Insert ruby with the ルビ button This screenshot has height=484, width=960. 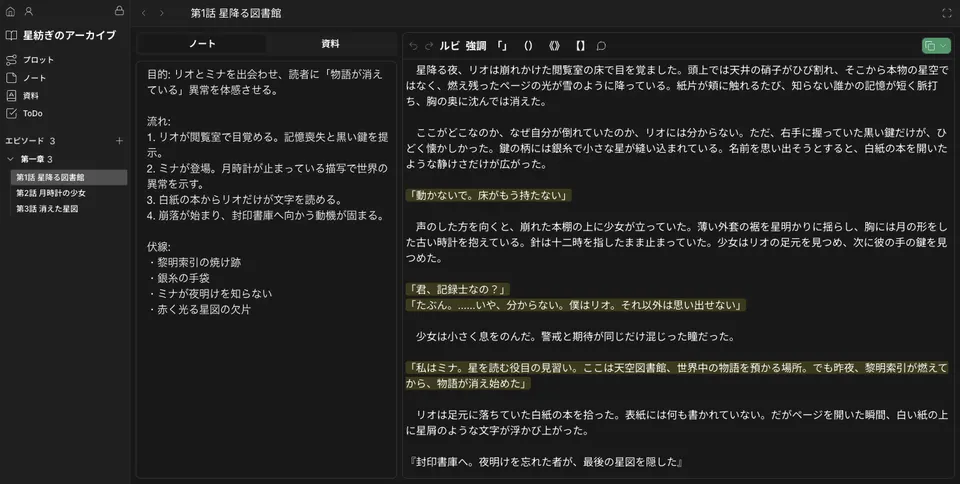click(x=449, y=46)
